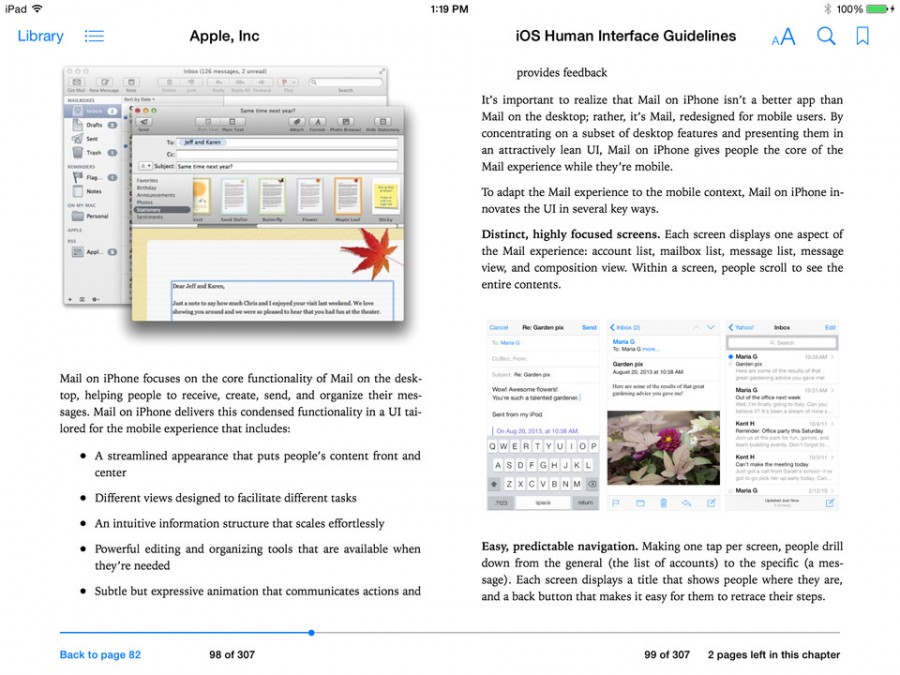
Task: Open the table of contents icon
Action: [x=94, y=35]
